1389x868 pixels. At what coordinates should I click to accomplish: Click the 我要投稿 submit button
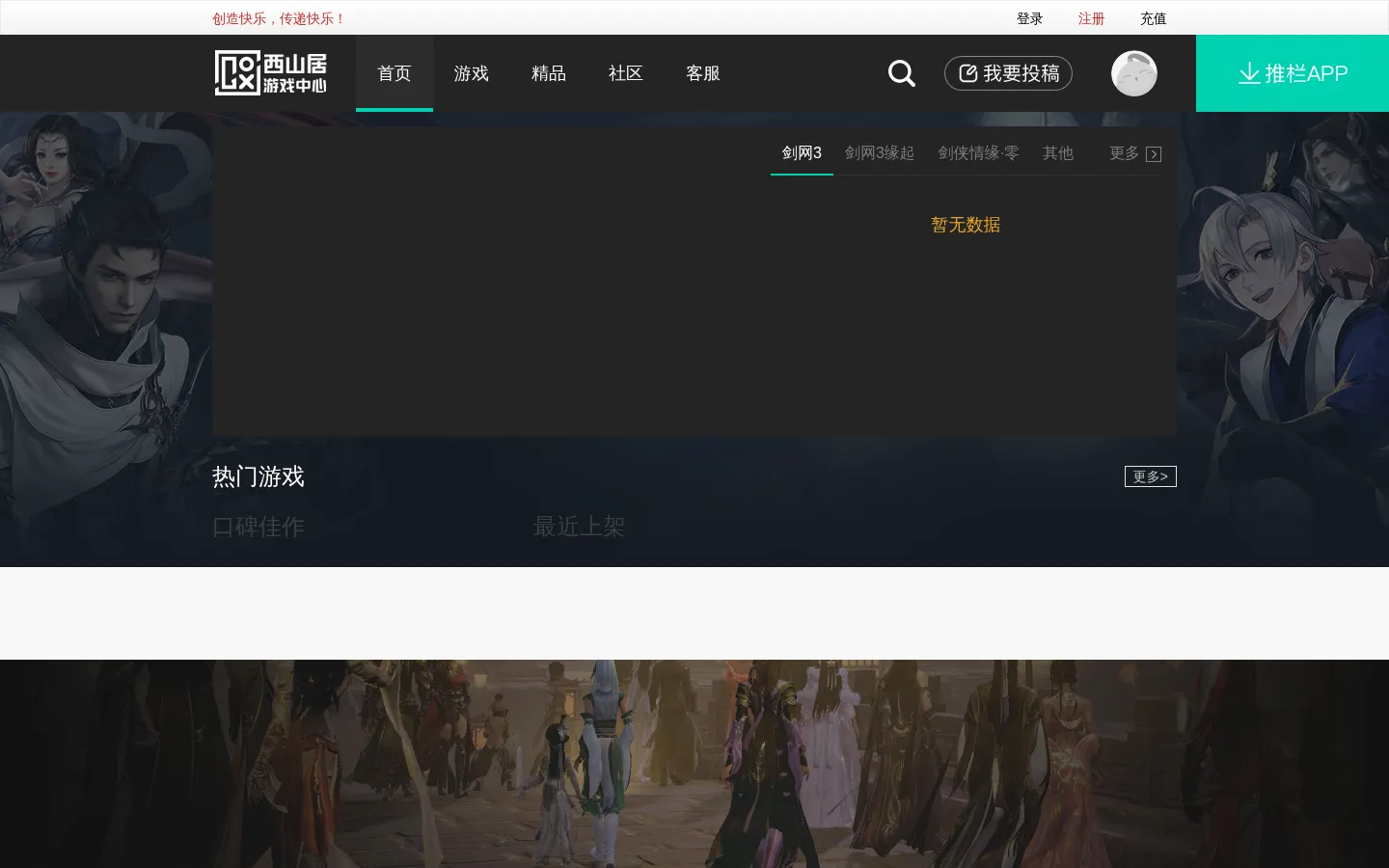pyautogui.click(x=1008, y=73)
